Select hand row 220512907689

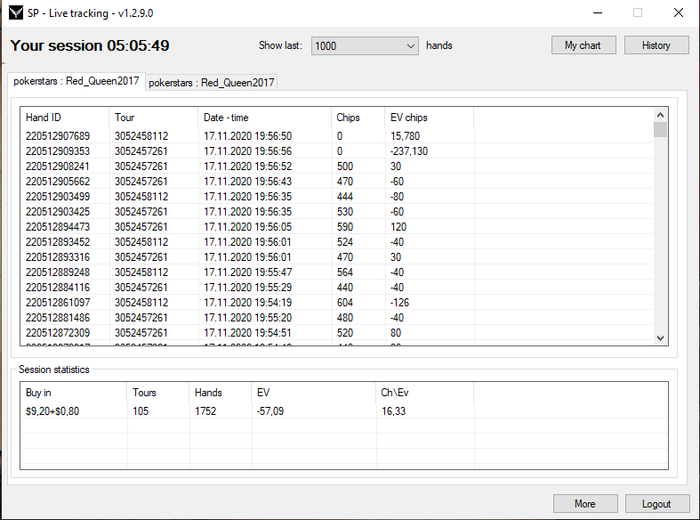337,136
